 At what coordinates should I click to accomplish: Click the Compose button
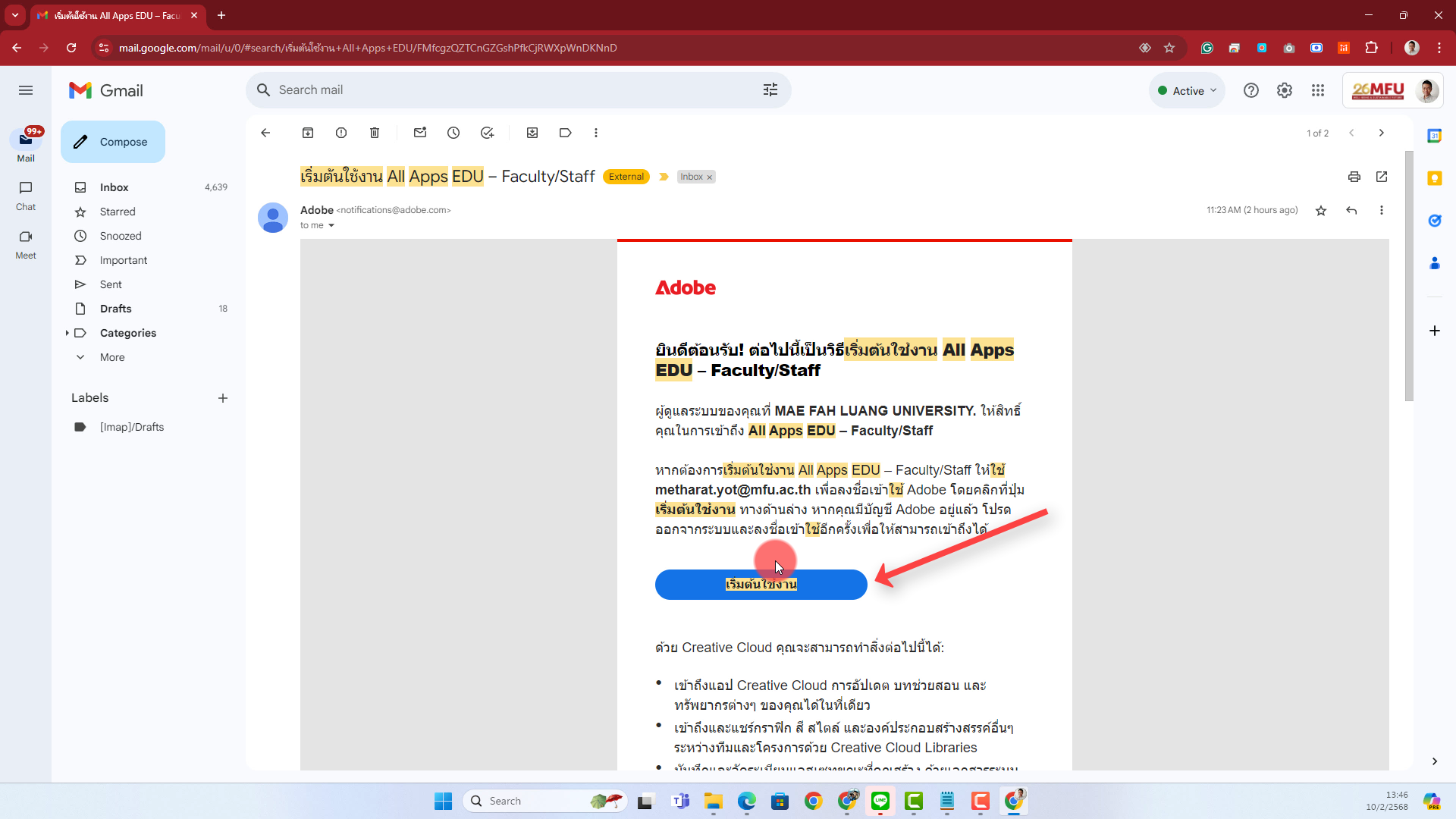coord(113,142)
